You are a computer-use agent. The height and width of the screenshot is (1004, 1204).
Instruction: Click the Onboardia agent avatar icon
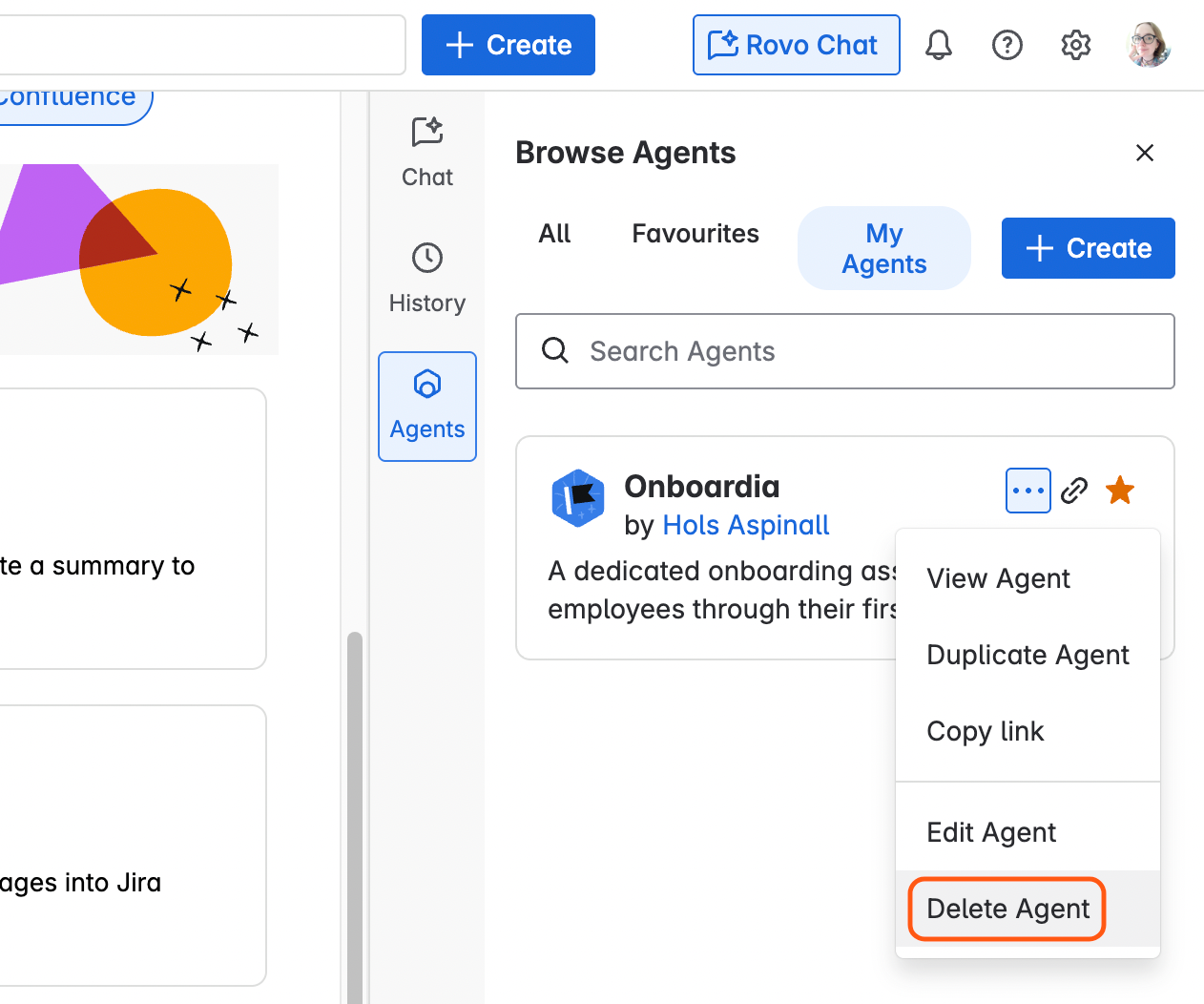[577, 498]
